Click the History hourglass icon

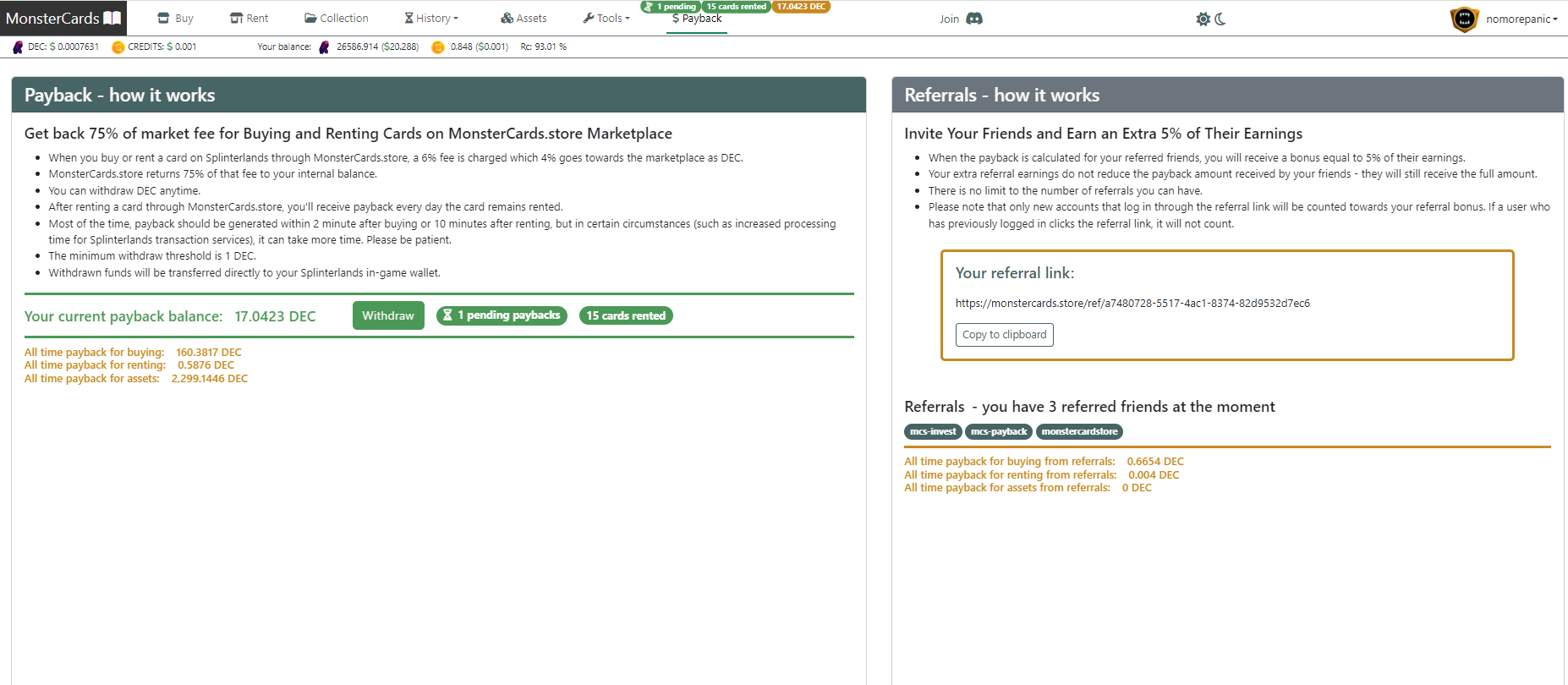(x=408, y=18)
